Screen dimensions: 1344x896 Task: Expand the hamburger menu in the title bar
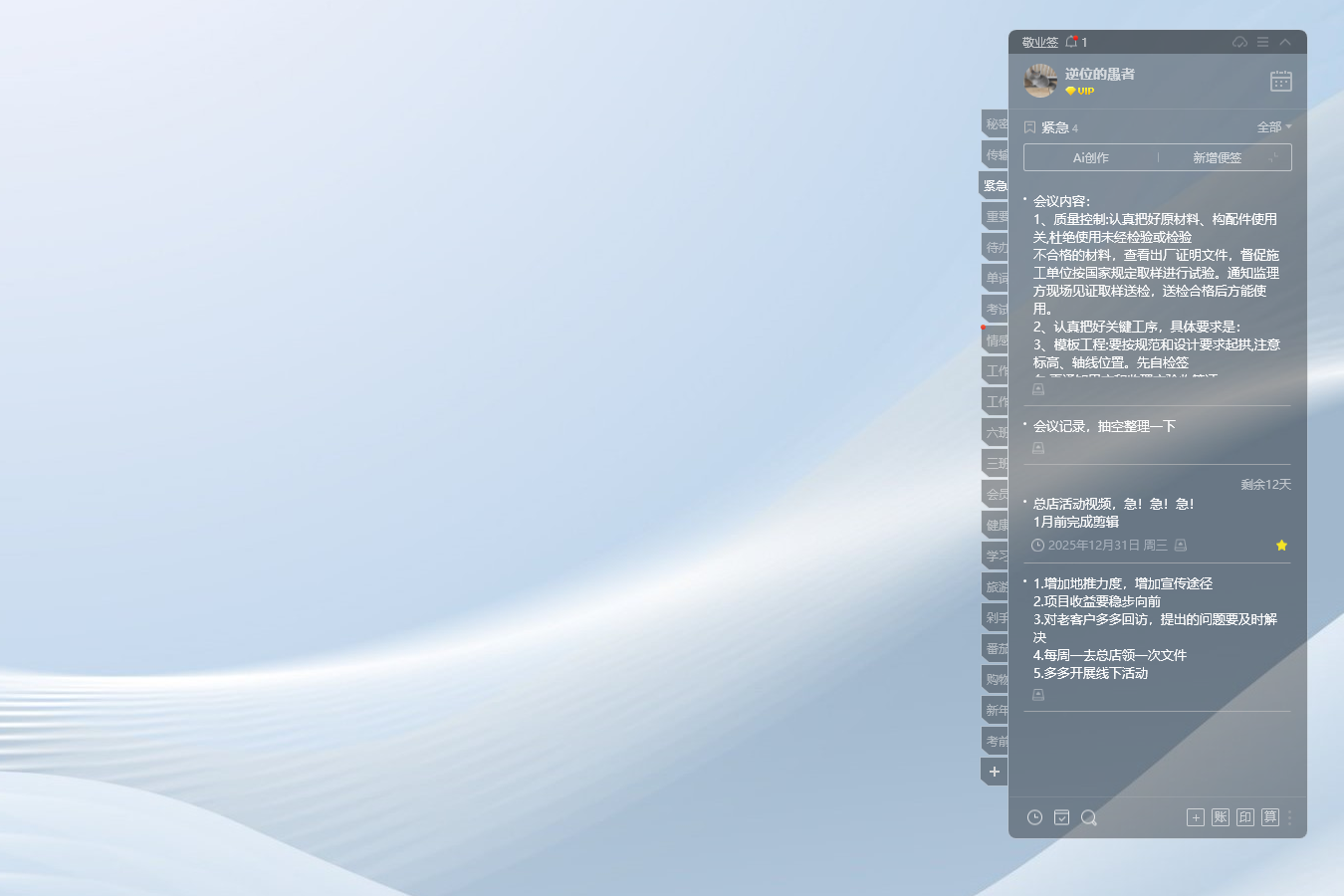[x=1262, y=42]
